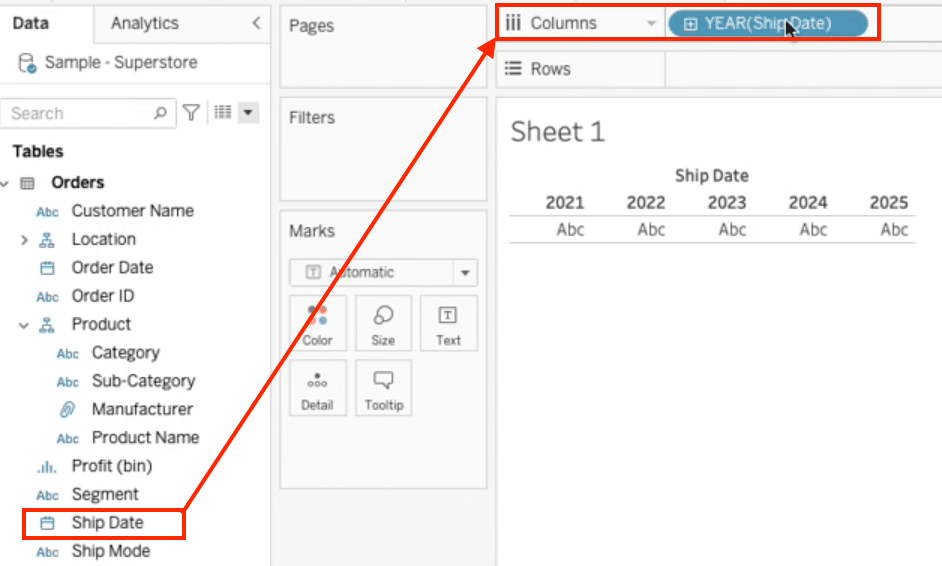
Task: Click the Abc icon beside Ship Mode
Action: click(47, 552)
